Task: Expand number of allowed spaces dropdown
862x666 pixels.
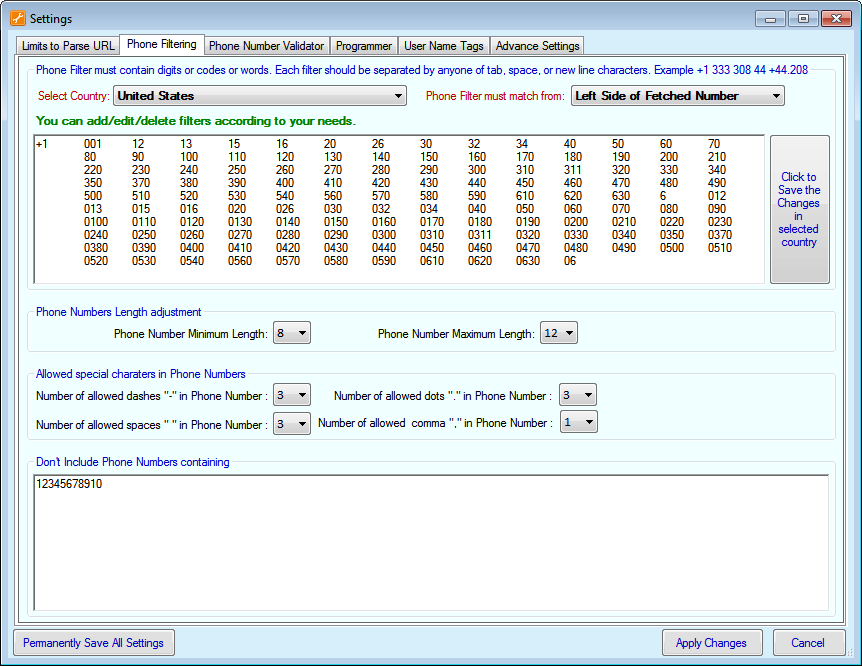Action: click(x=292, y=425)
